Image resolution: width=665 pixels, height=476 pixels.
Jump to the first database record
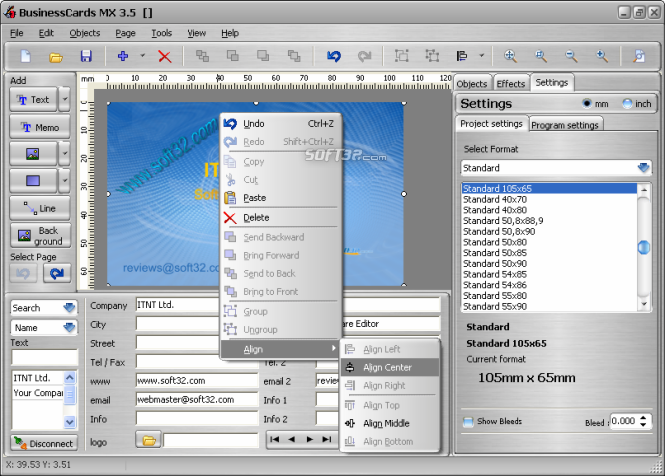point(274,440)
